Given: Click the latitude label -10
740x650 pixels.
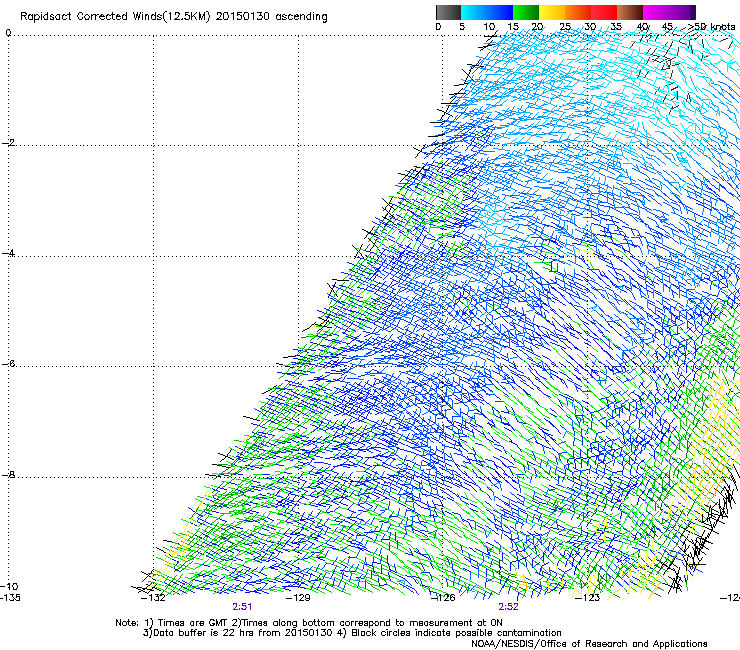Looking at the screenshot, I should coord(9,586).
